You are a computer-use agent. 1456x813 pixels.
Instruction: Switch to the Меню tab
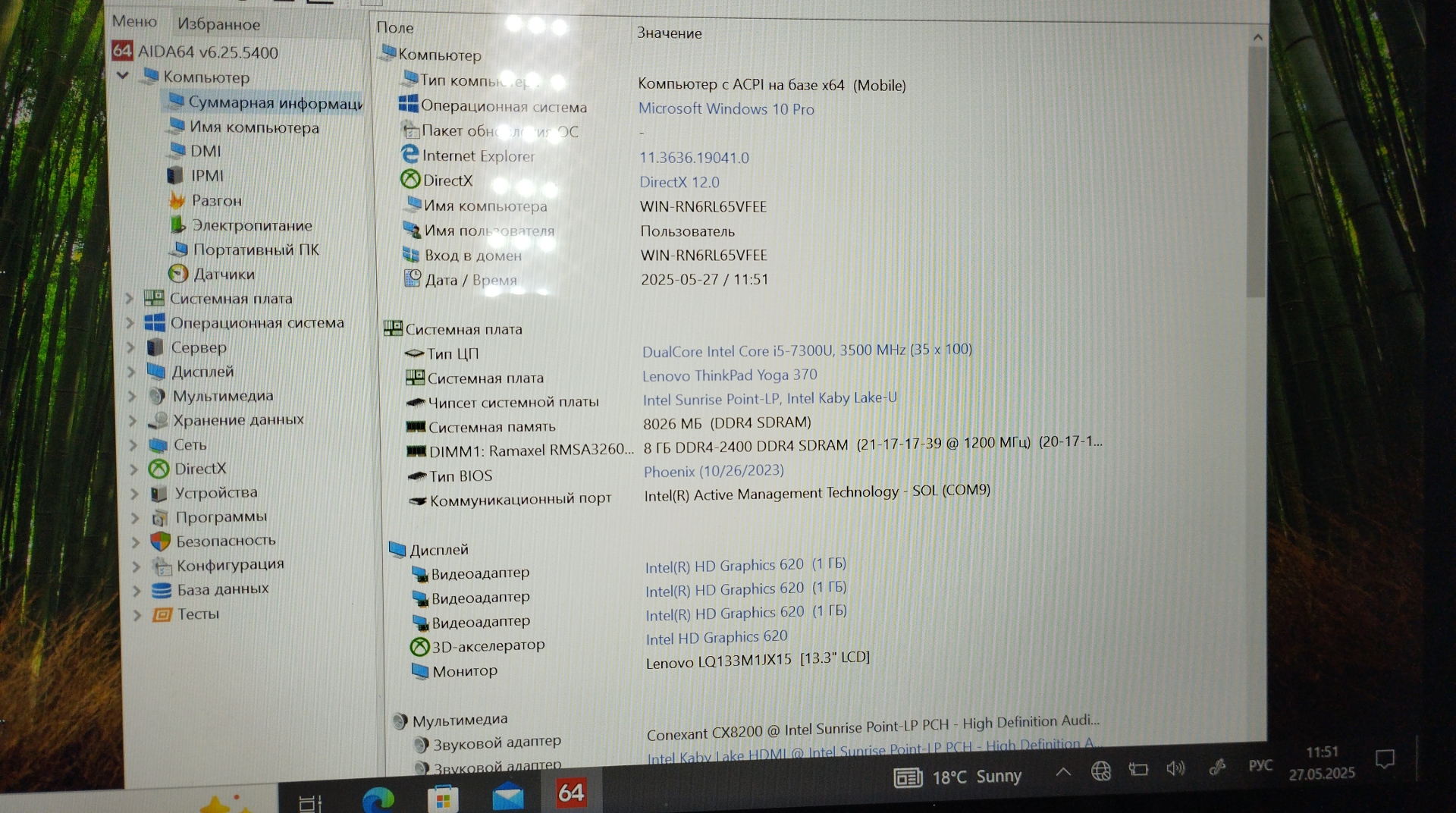pyautogui.click(x=134, y=21)
